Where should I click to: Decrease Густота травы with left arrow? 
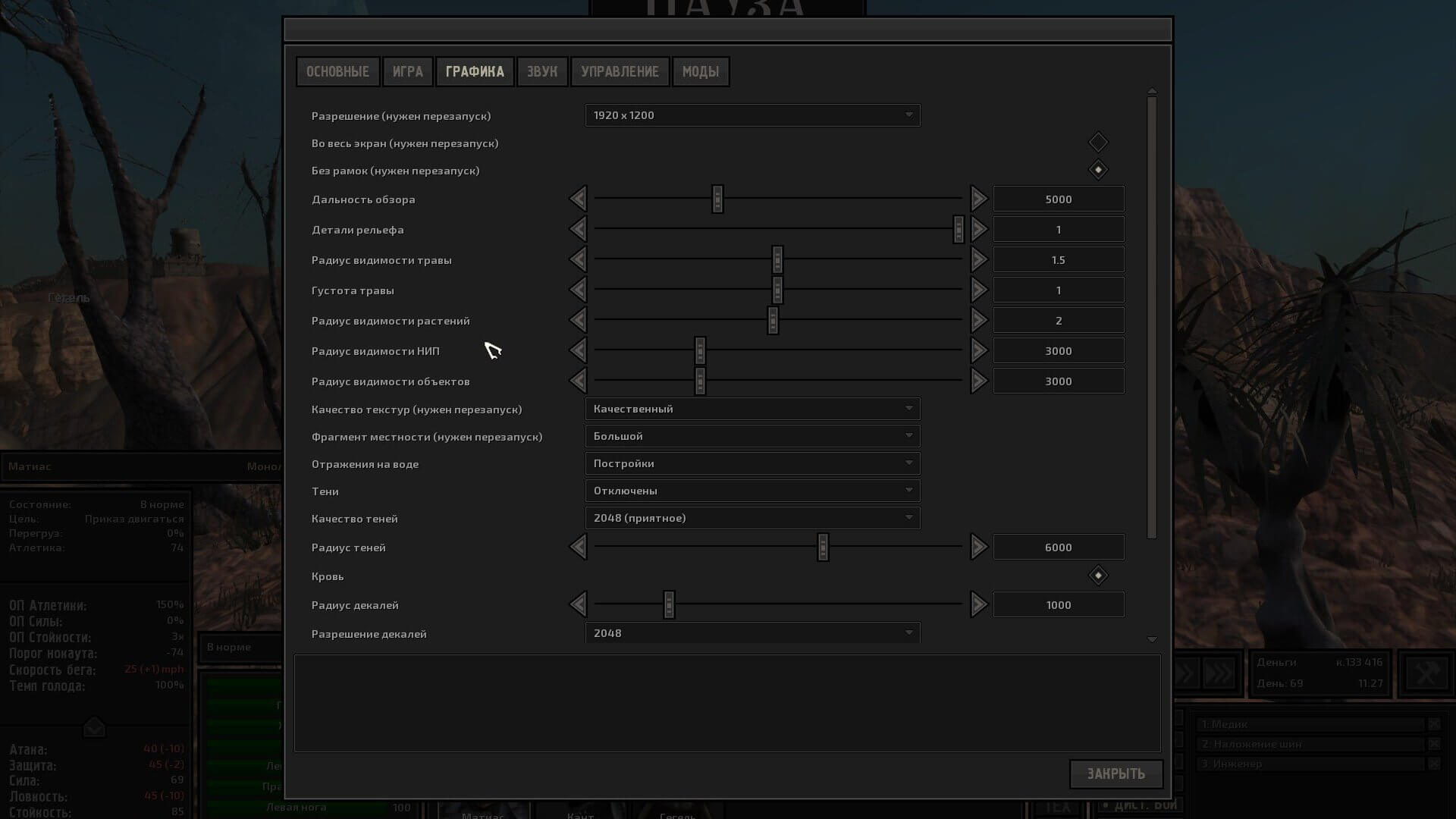578,290
